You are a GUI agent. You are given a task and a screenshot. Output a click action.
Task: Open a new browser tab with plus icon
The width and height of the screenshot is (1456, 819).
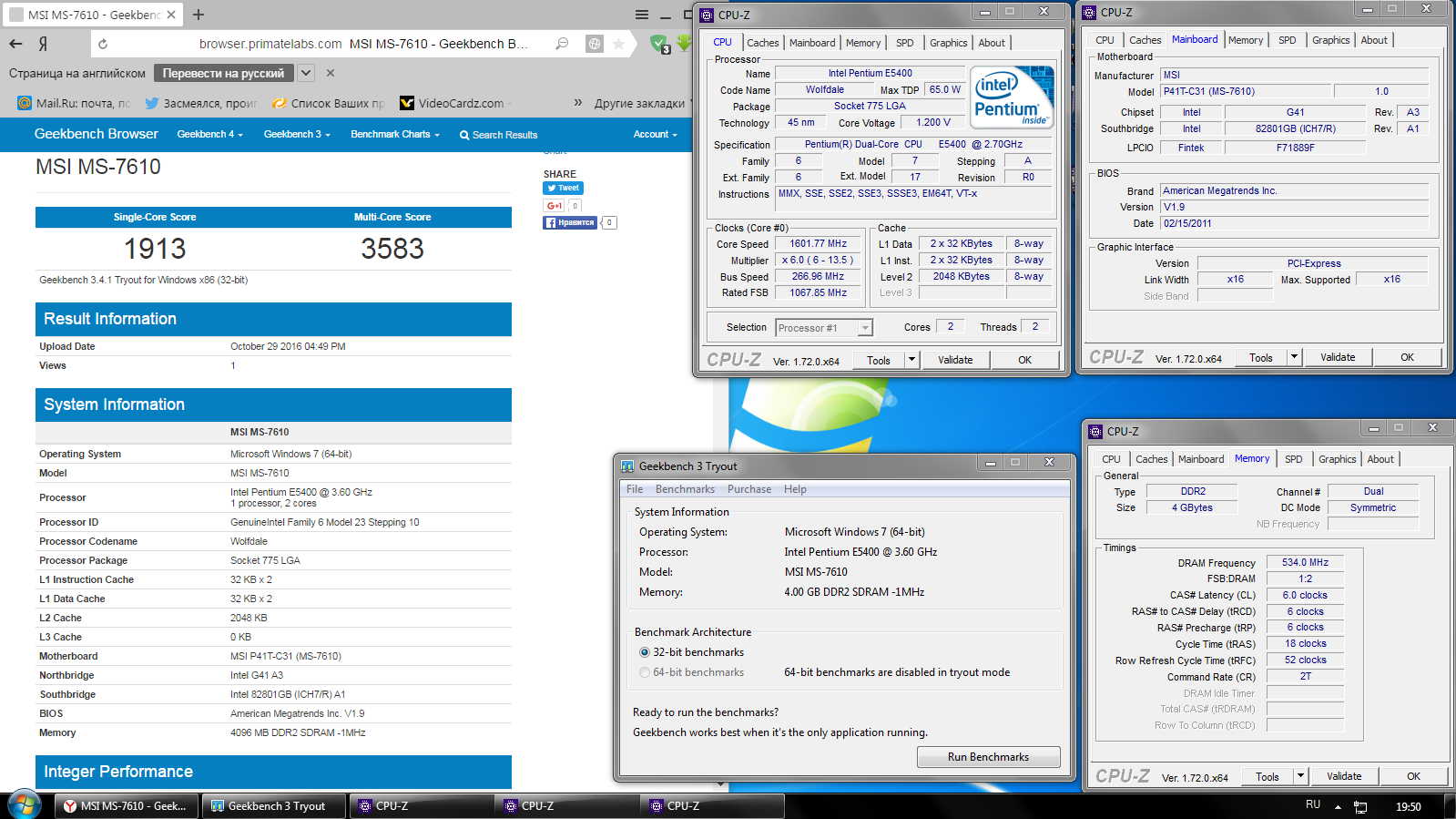click(x=199, y=15)
